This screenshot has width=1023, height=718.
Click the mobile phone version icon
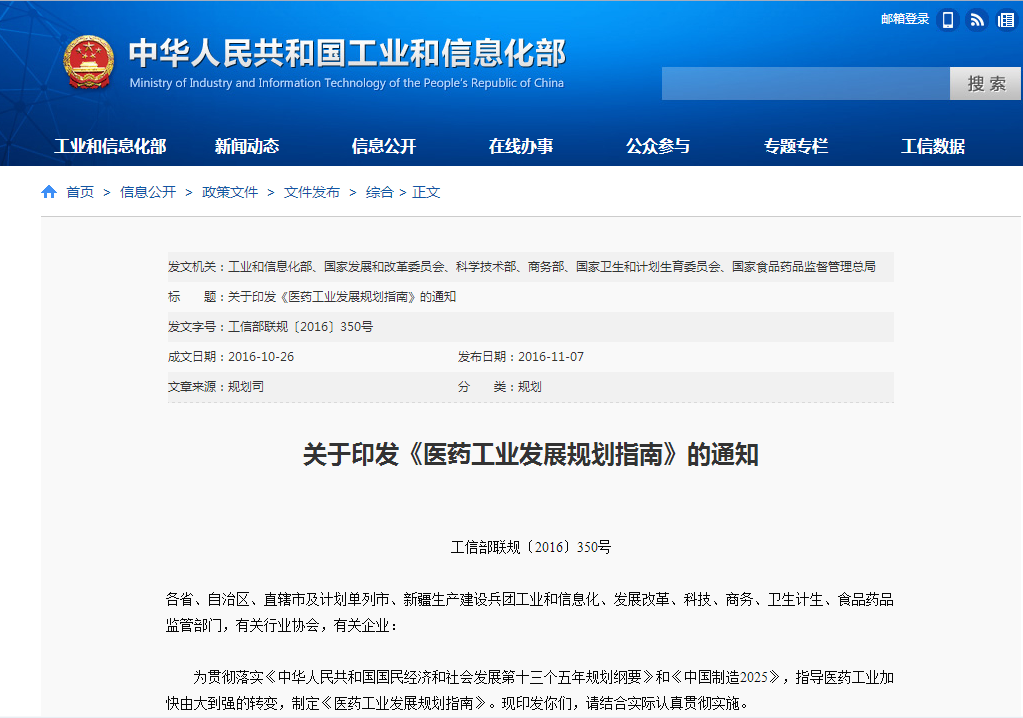[x=948, y=20]
